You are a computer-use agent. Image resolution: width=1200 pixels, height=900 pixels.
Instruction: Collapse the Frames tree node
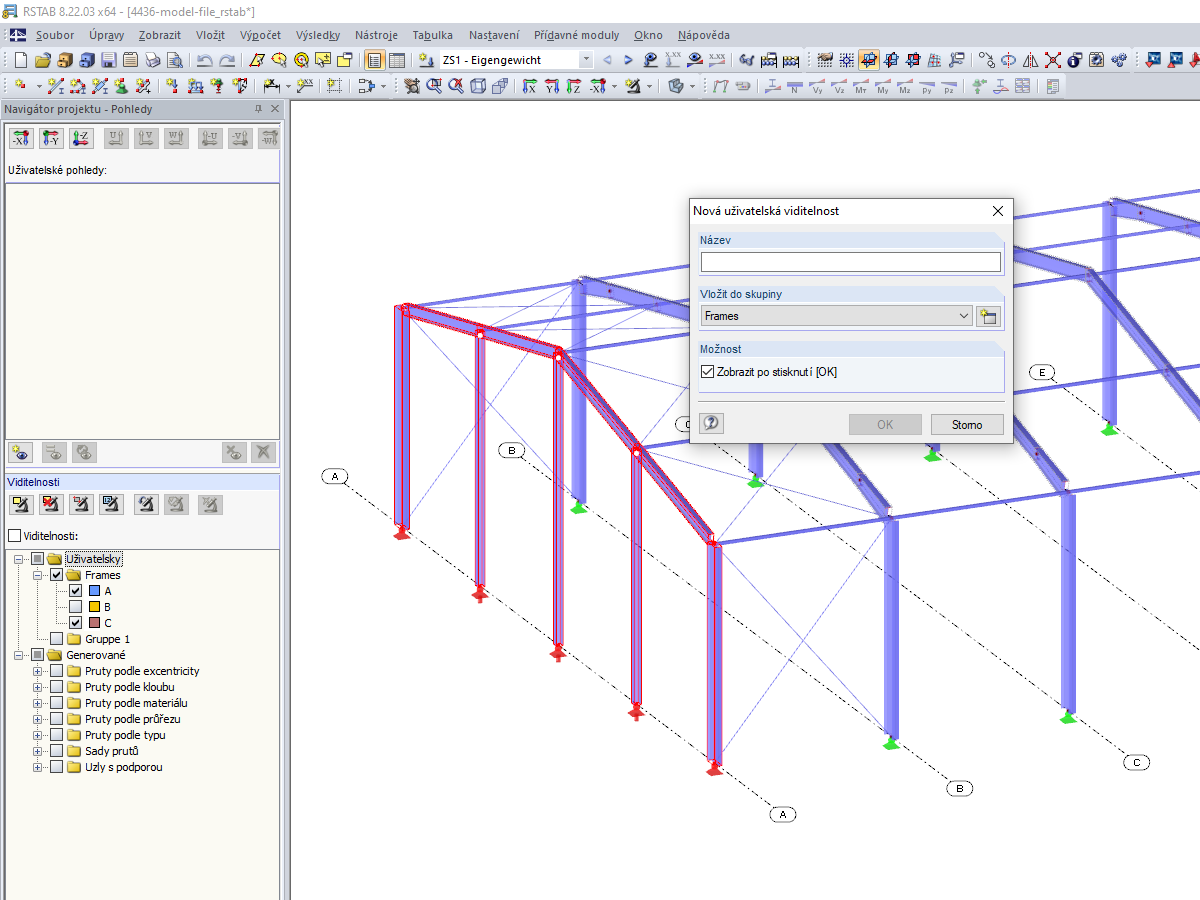pyautogui.click(x=38, y=575)
